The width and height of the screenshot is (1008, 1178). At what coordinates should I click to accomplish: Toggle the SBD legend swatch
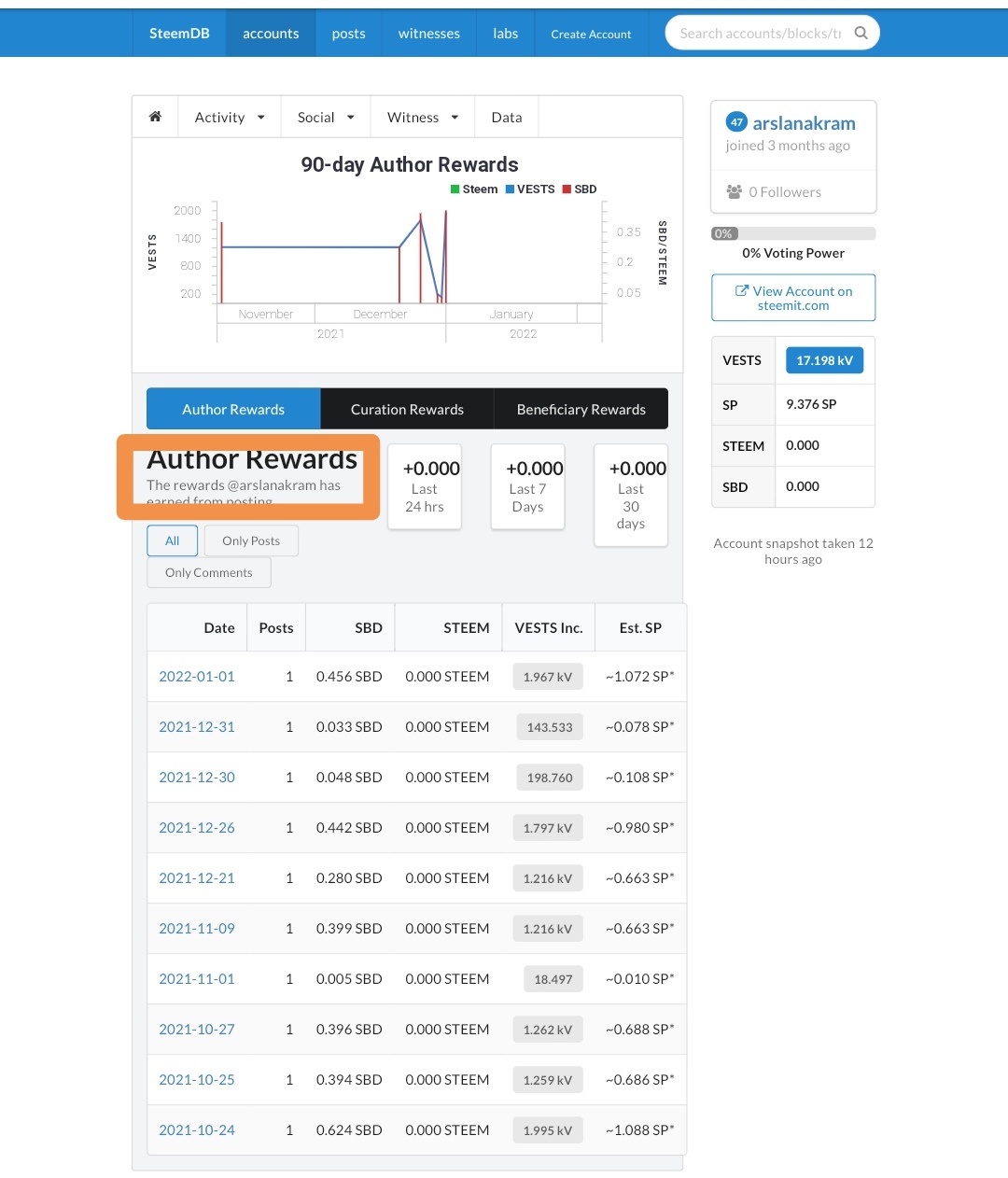(567, 189)
